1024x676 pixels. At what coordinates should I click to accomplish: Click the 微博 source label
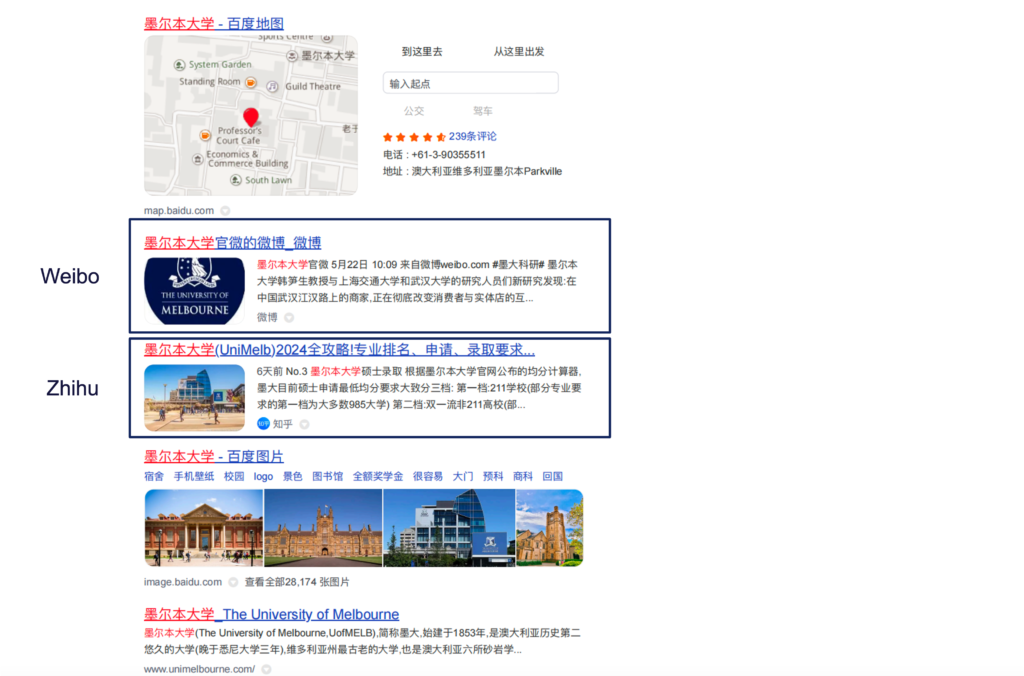(266, 317)
